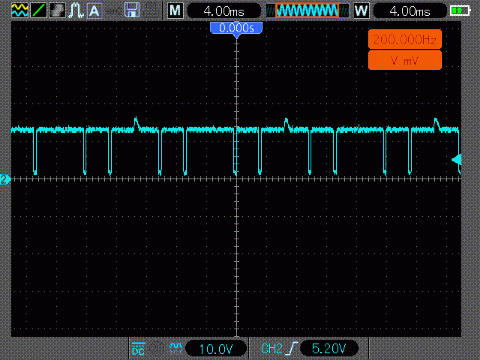Click the cyan trigger level arrow marker
The image size is (480, 360).
456,160
